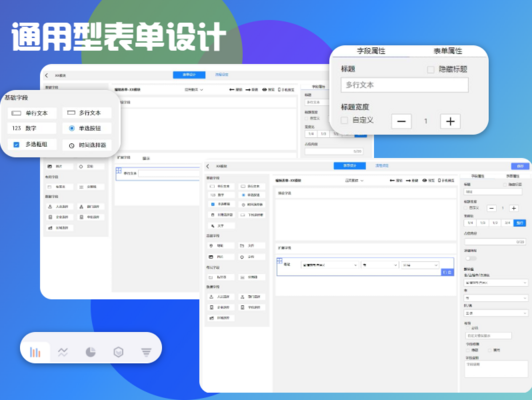Tick 自定义 checkbox in the large callout

pyautogui.click(x=344, y=120)
